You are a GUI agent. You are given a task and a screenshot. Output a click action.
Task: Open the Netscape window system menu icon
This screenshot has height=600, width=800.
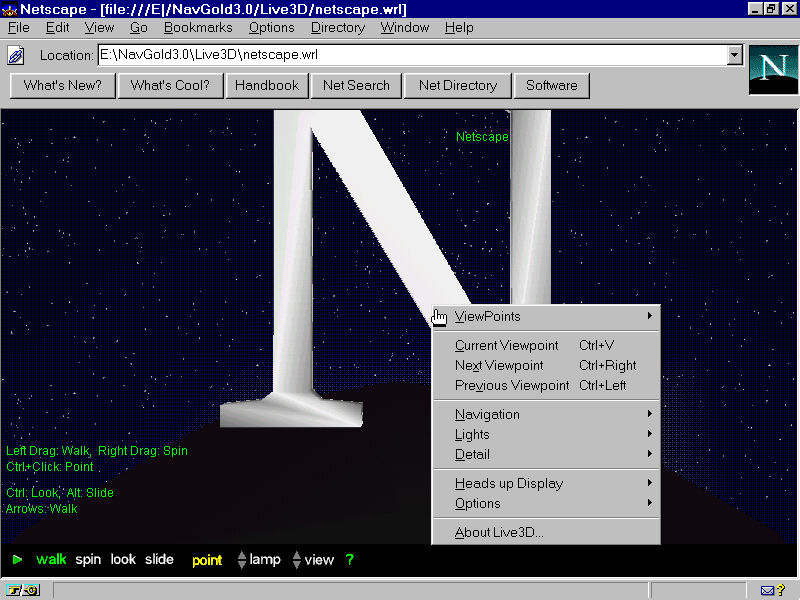(9, 9)
